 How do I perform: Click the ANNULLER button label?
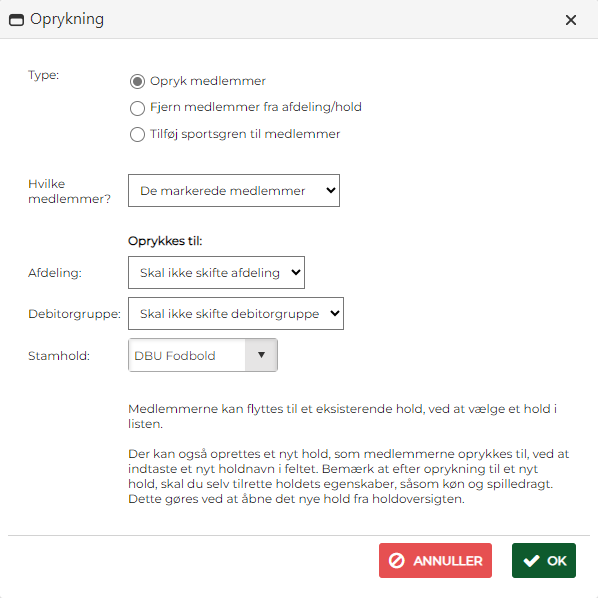click(448, 561)
